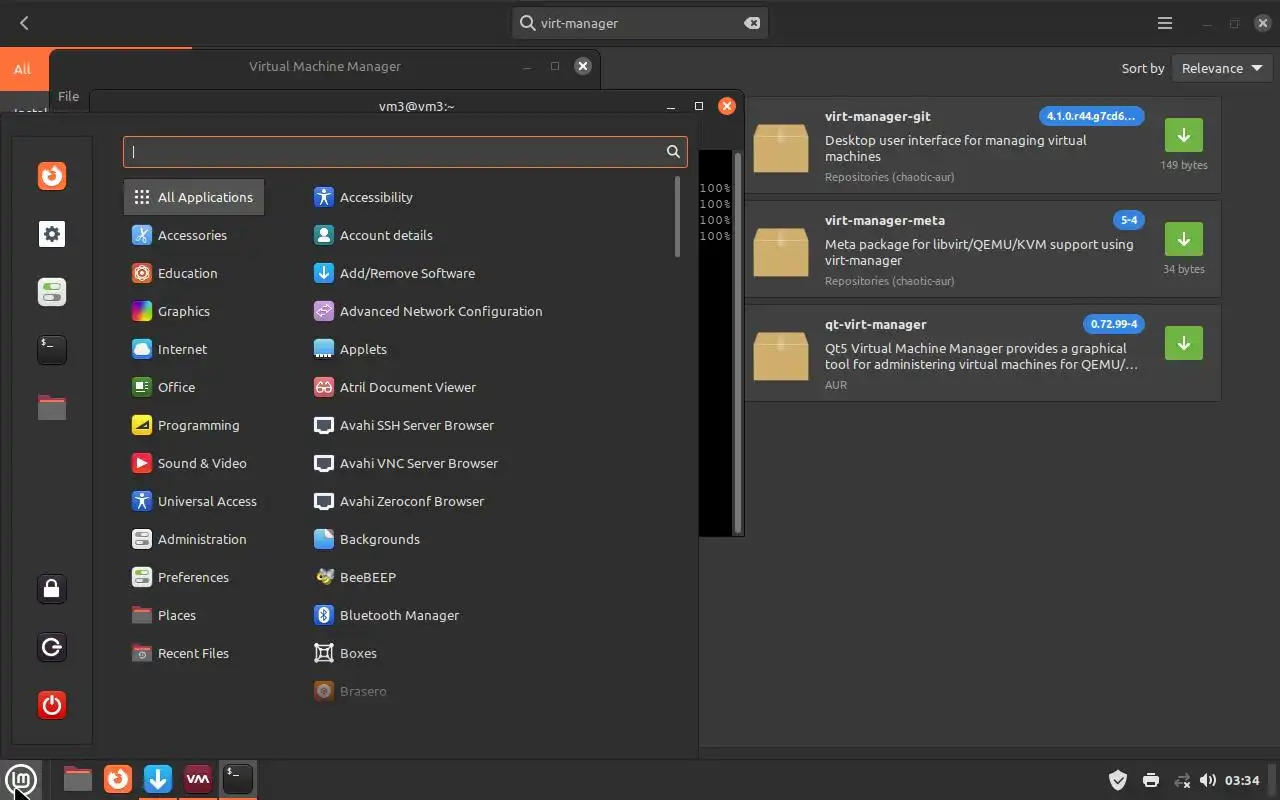This screenshot has height=800, width=1280.
Task: Select Accessories category
Action: point(194,235)
